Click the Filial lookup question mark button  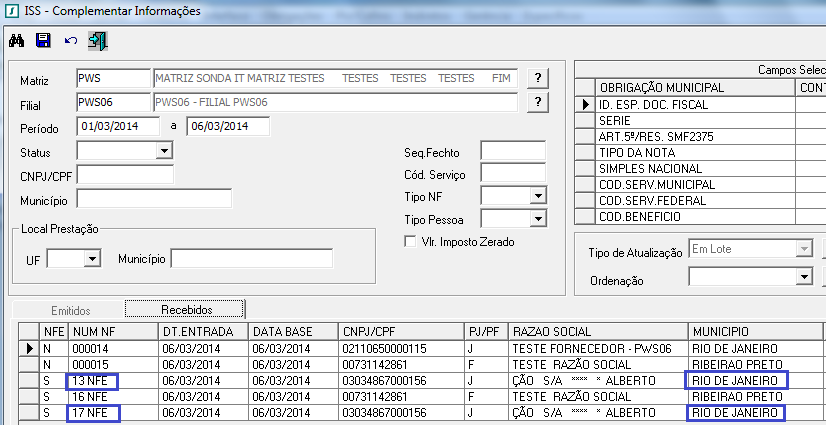(x=539, y=102)
